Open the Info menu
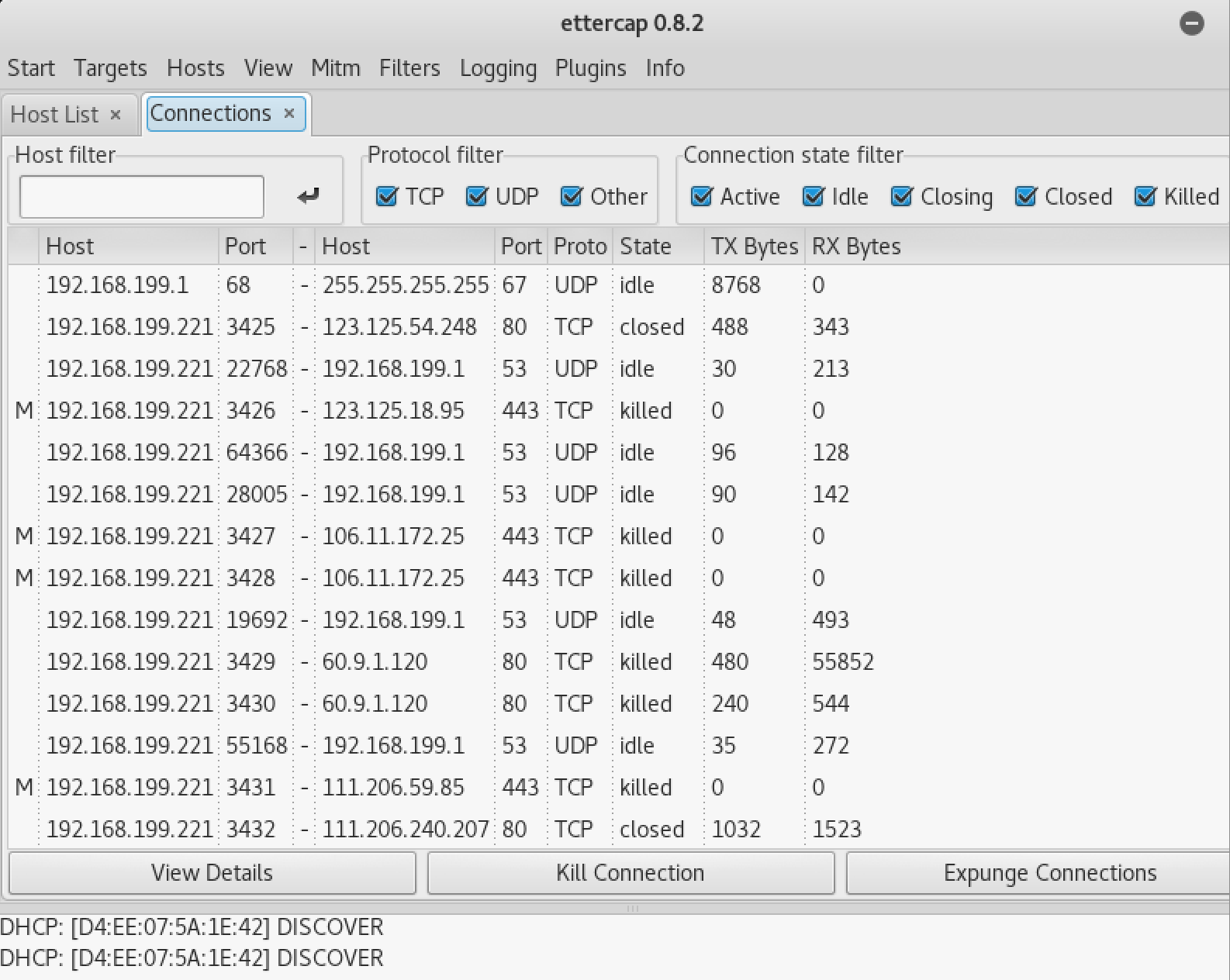 665,68
